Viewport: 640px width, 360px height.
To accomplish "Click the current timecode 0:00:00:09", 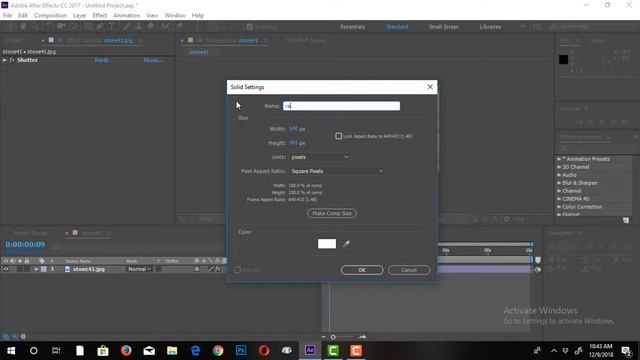I will tap(25, 244).
